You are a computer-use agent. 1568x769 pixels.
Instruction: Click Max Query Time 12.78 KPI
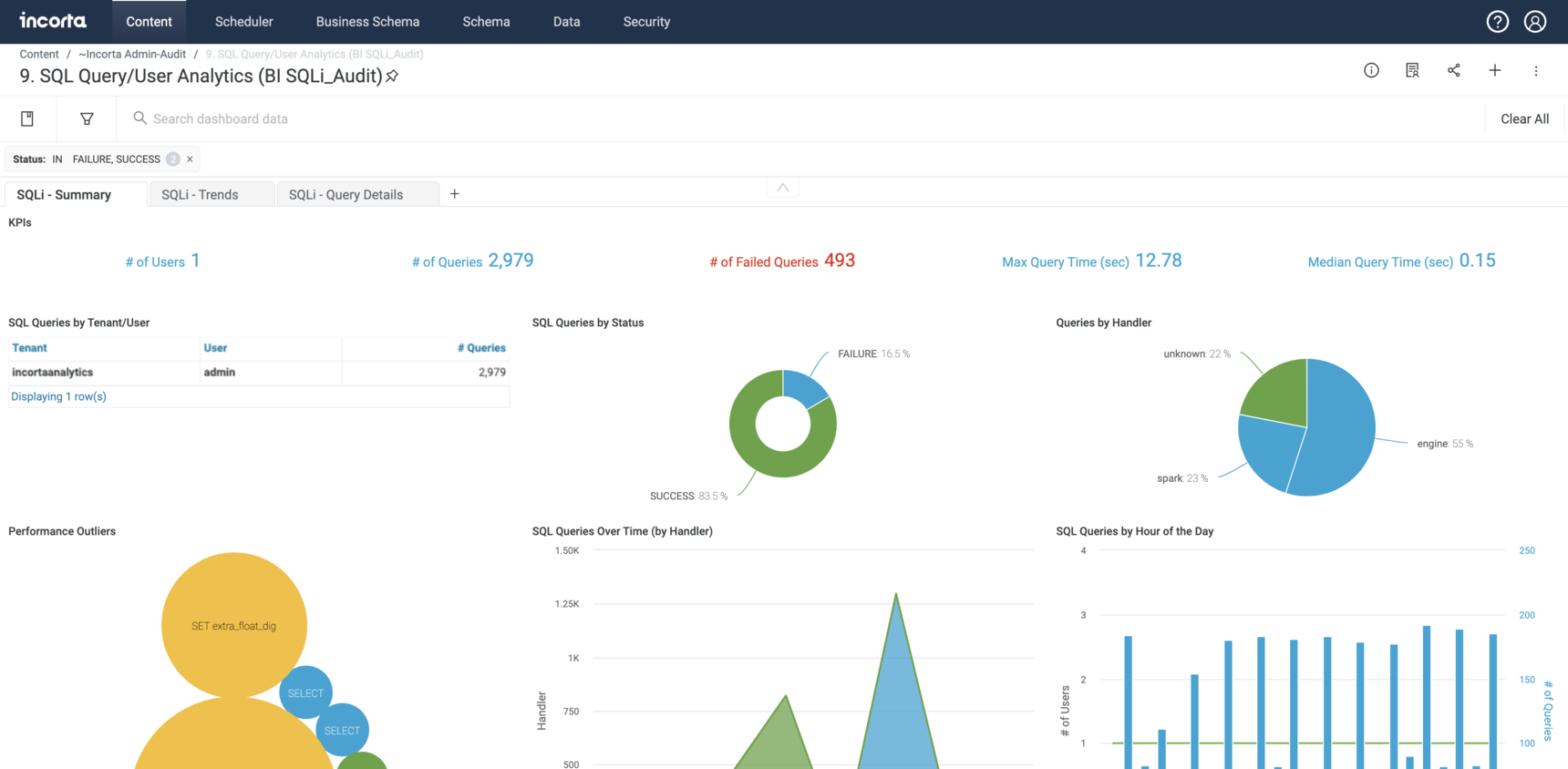1091,261
